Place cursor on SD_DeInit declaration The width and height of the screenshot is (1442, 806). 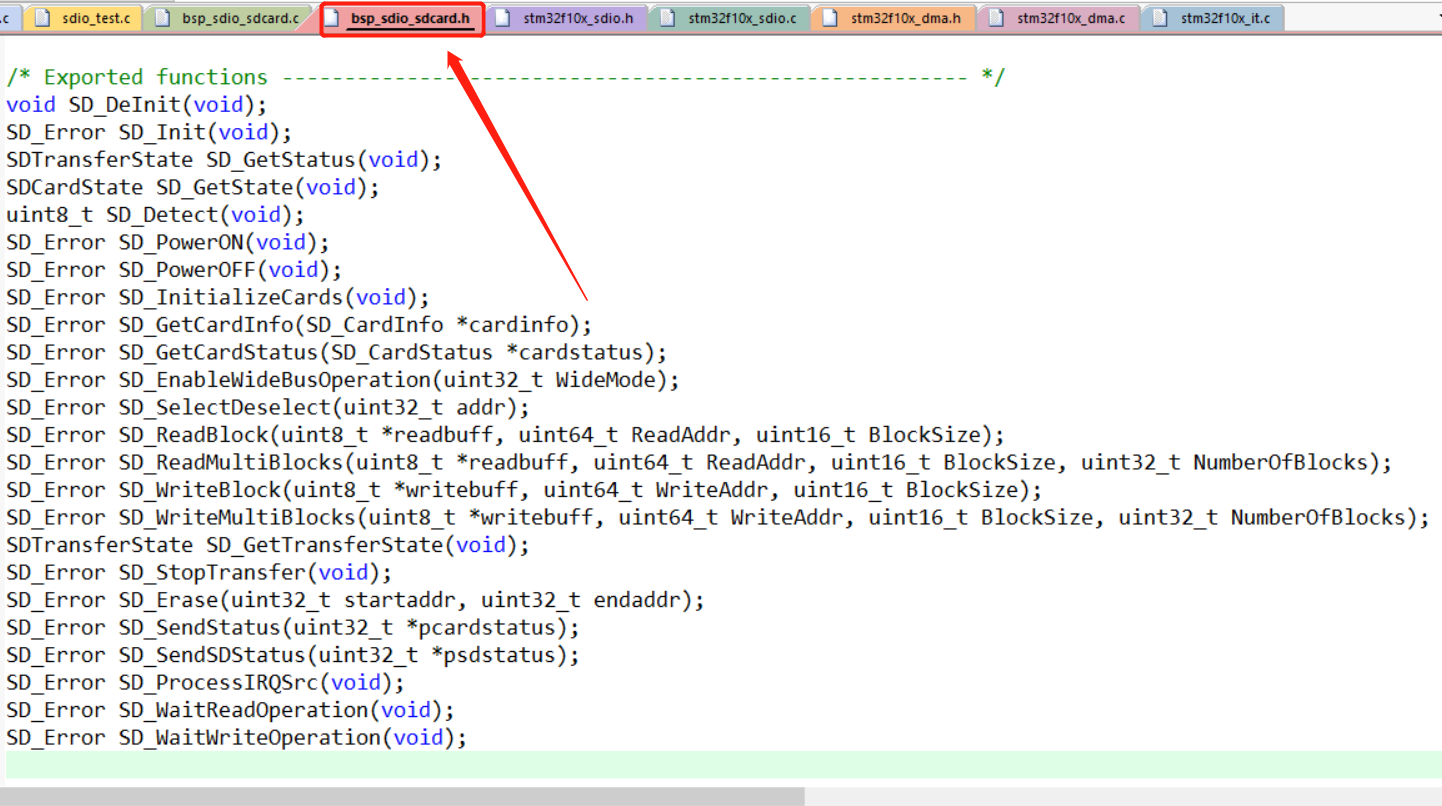click(137, 105)
